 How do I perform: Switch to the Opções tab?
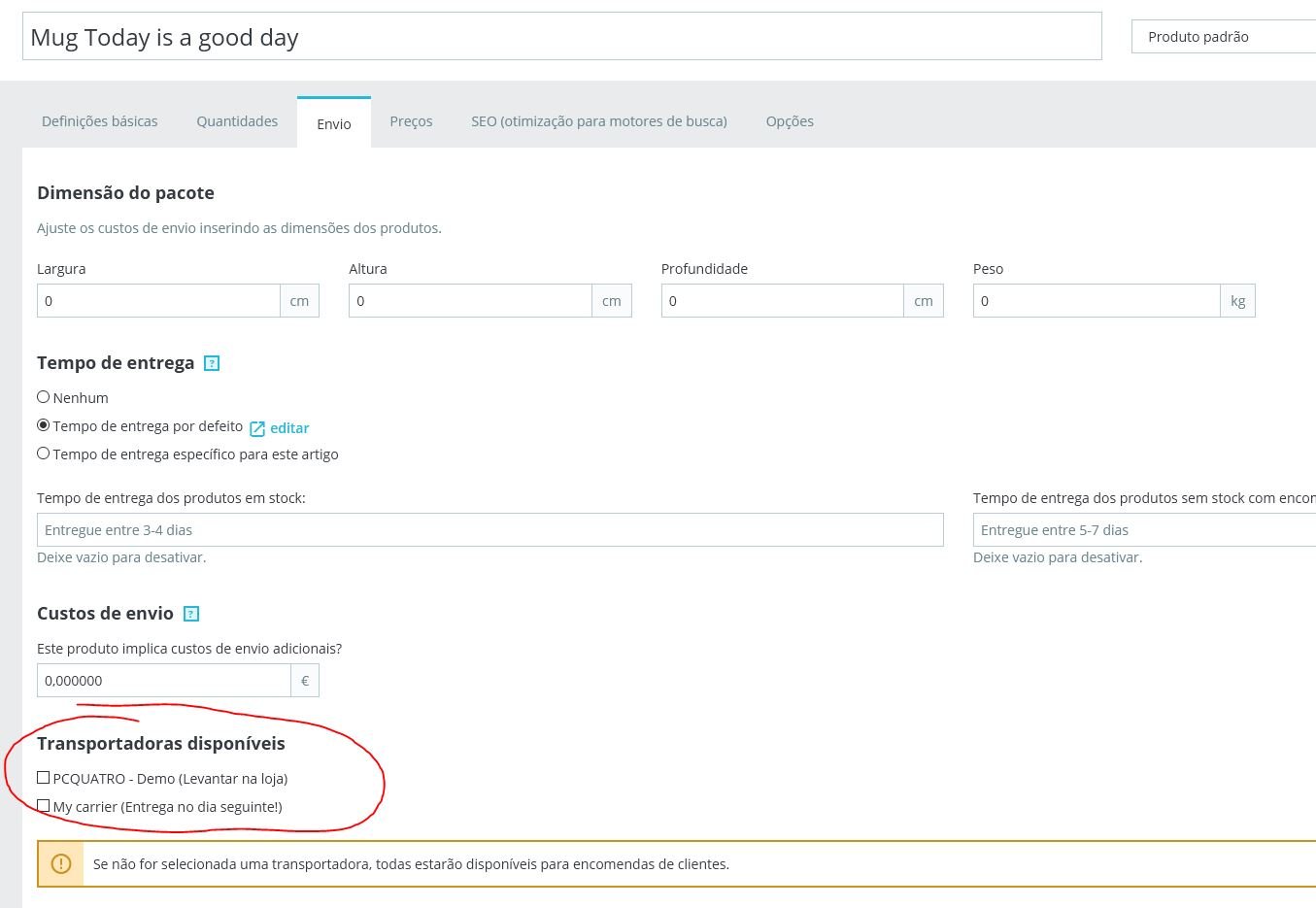pyautogui.click(x=790, y=121)
